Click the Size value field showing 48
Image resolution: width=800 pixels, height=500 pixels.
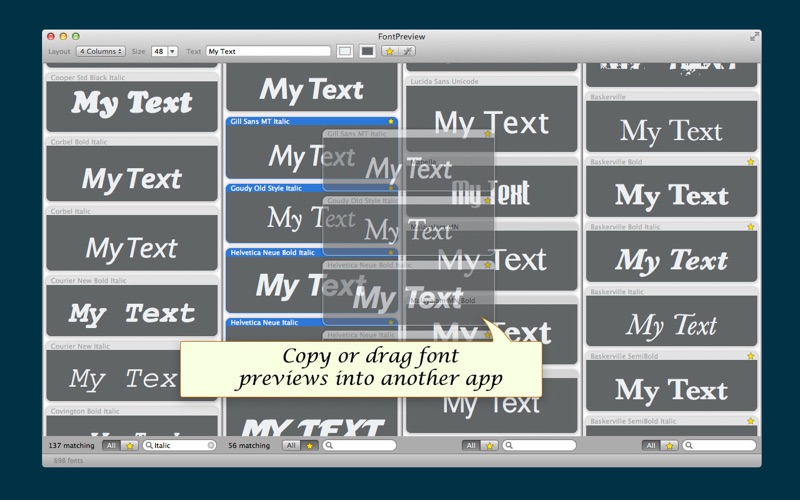[159, 51]
